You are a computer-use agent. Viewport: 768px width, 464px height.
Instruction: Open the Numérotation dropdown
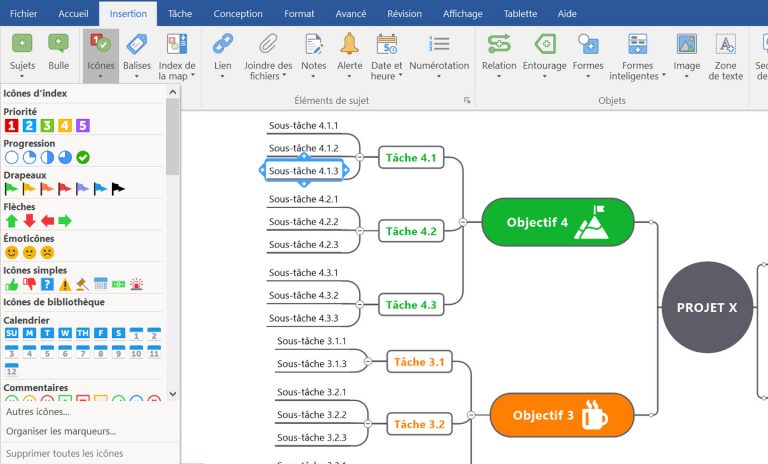pyautogui.click(x=439, y=76)
